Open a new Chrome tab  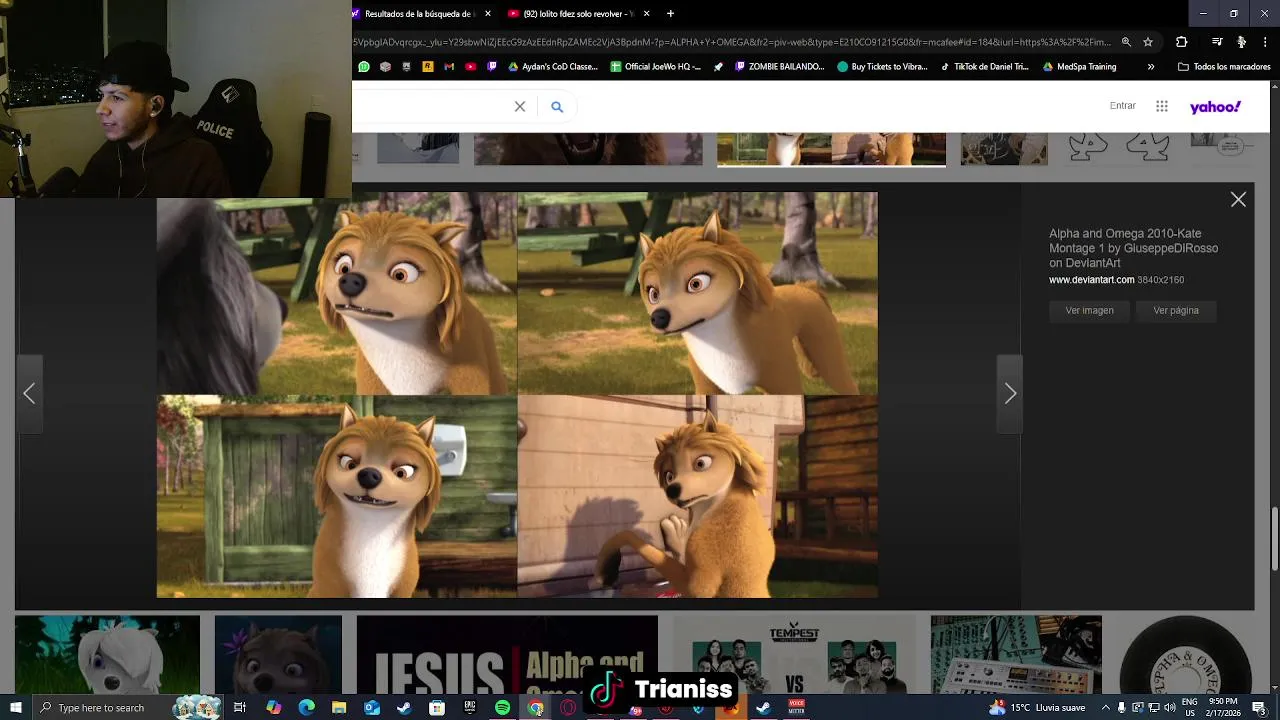(670, 14)
